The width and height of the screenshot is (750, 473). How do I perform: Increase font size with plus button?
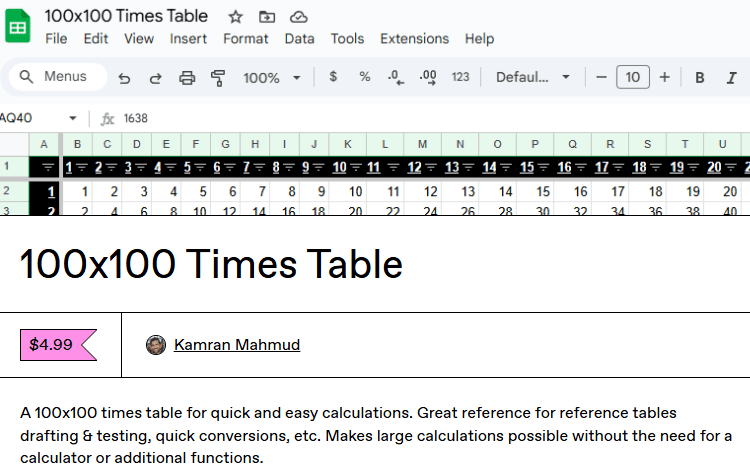click(x=664, y=77)
